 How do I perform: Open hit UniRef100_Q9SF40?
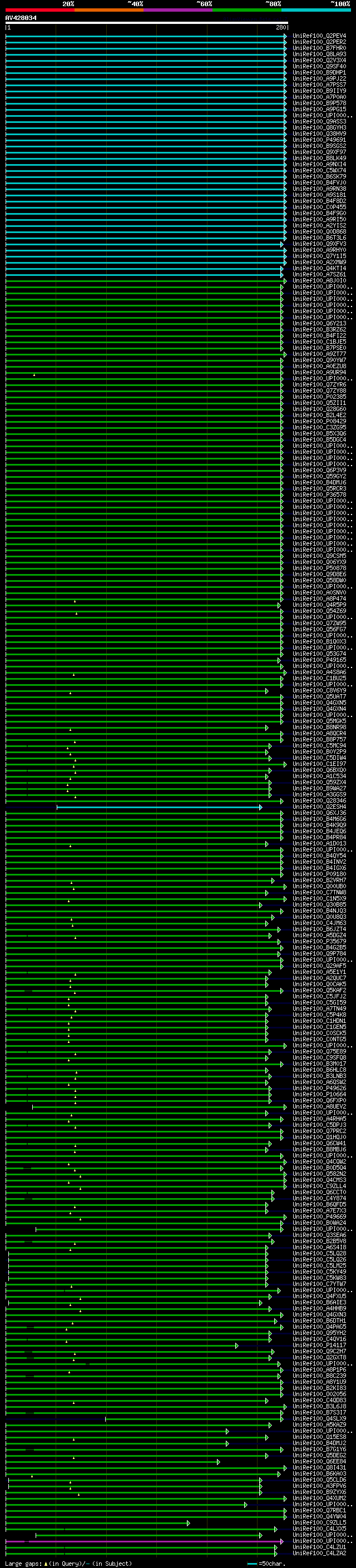point(319,66)
